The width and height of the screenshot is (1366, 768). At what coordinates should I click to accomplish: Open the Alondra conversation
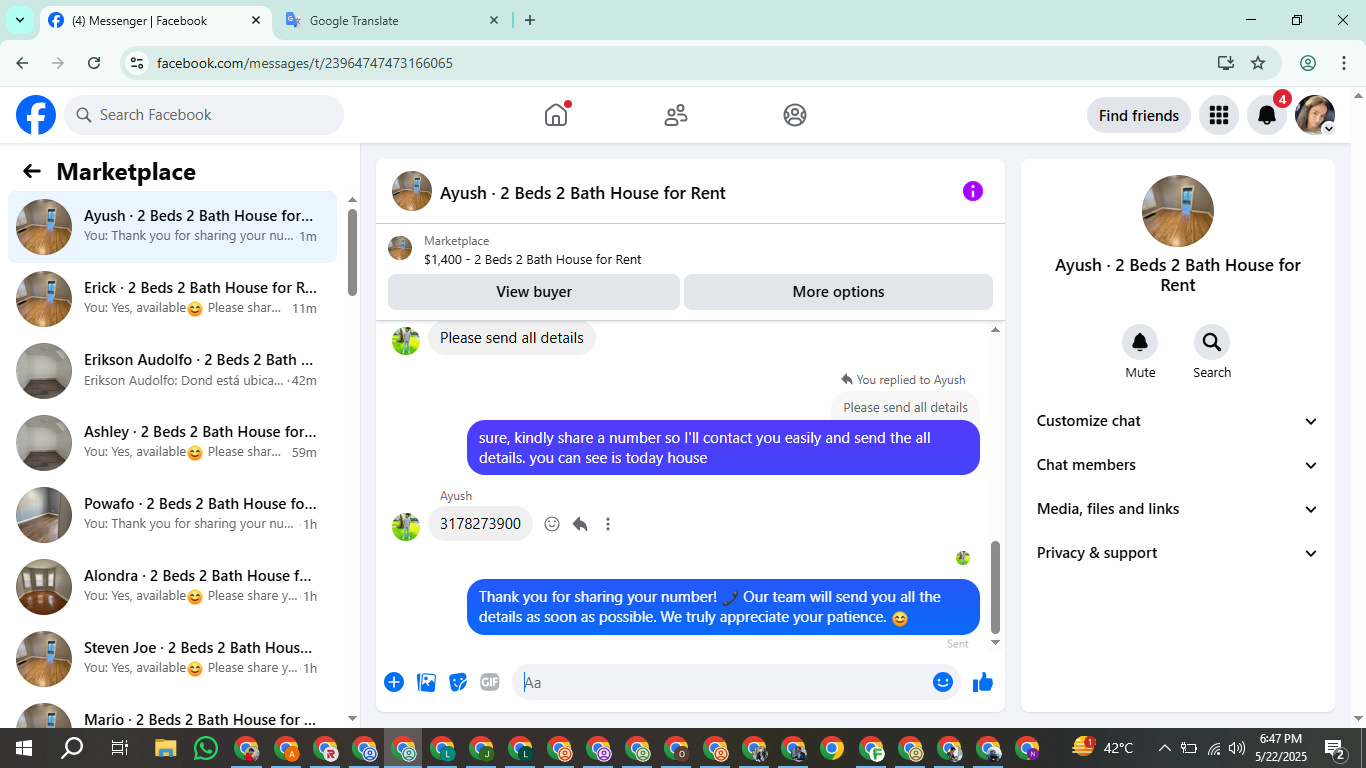(172, 587)
